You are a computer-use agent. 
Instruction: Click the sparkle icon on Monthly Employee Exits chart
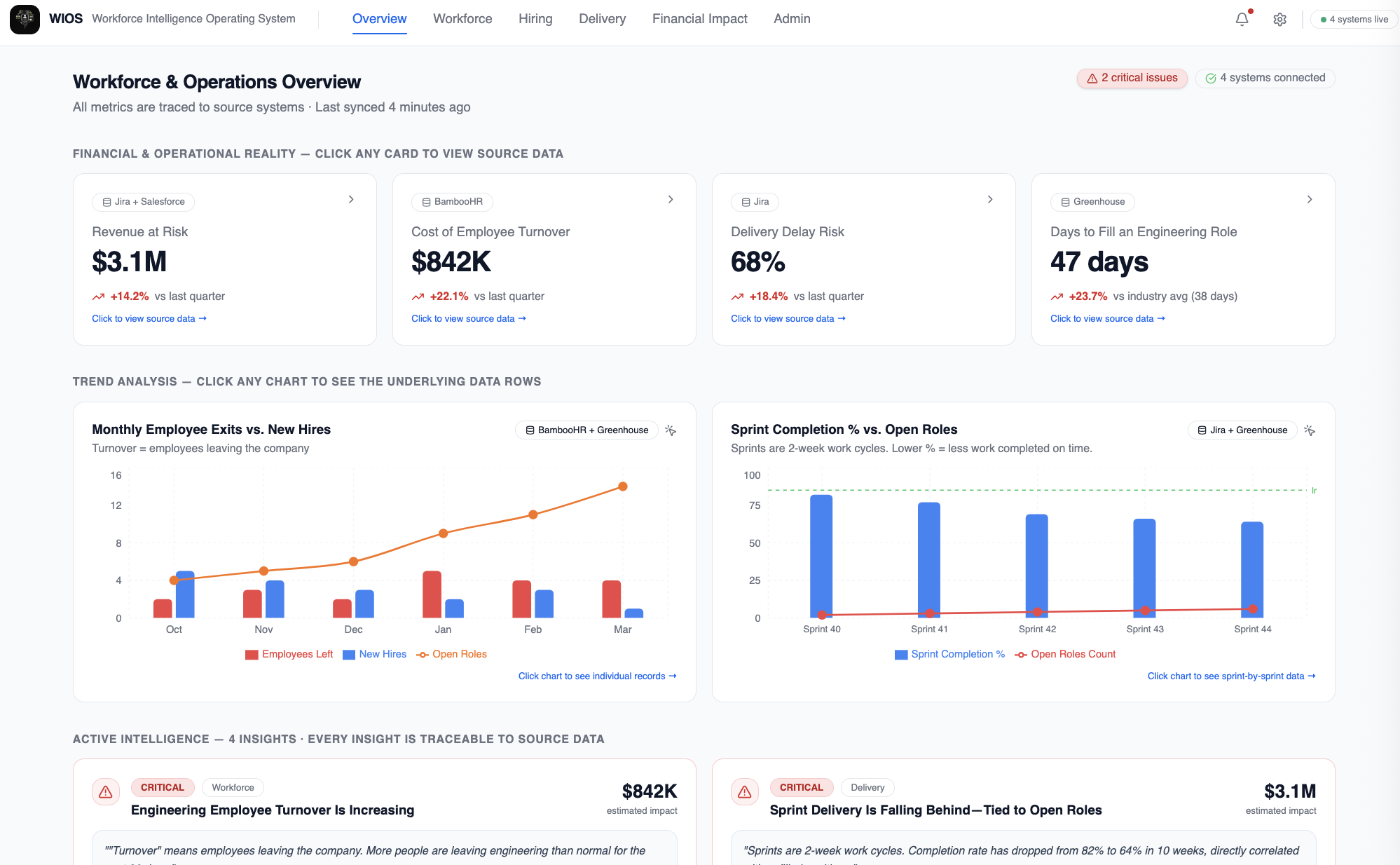click(671, 430)
